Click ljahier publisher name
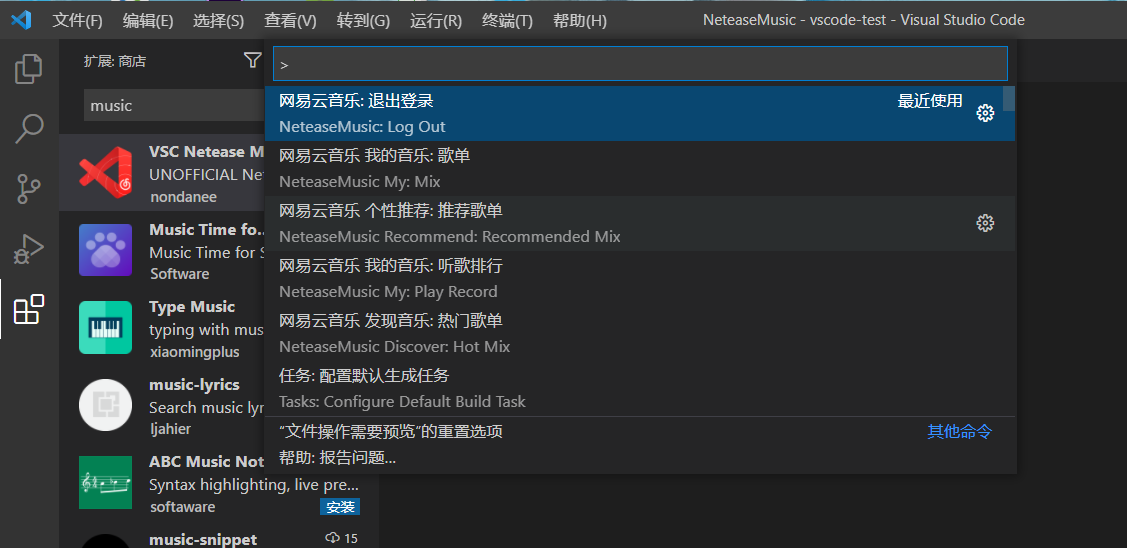The image size is (1127, 548). coord(170,429)
